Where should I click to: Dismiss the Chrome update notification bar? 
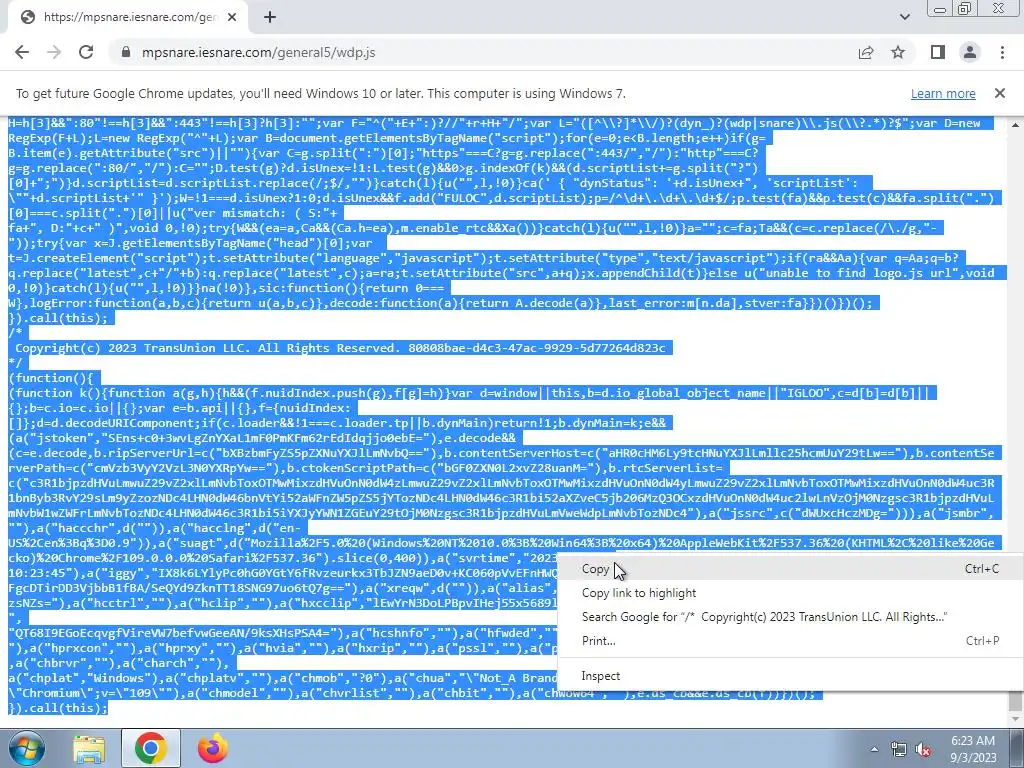tap(1000, 93)
